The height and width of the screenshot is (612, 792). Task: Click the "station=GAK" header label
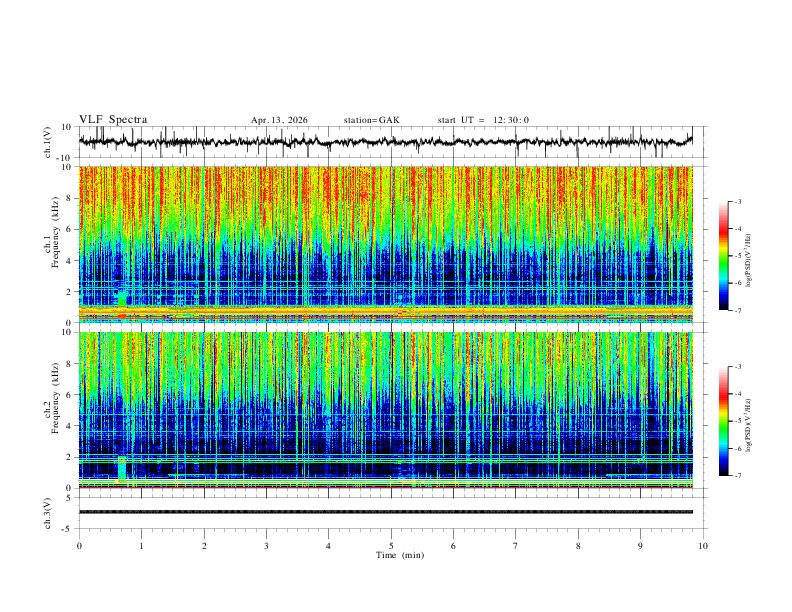[x=372, y=120]
